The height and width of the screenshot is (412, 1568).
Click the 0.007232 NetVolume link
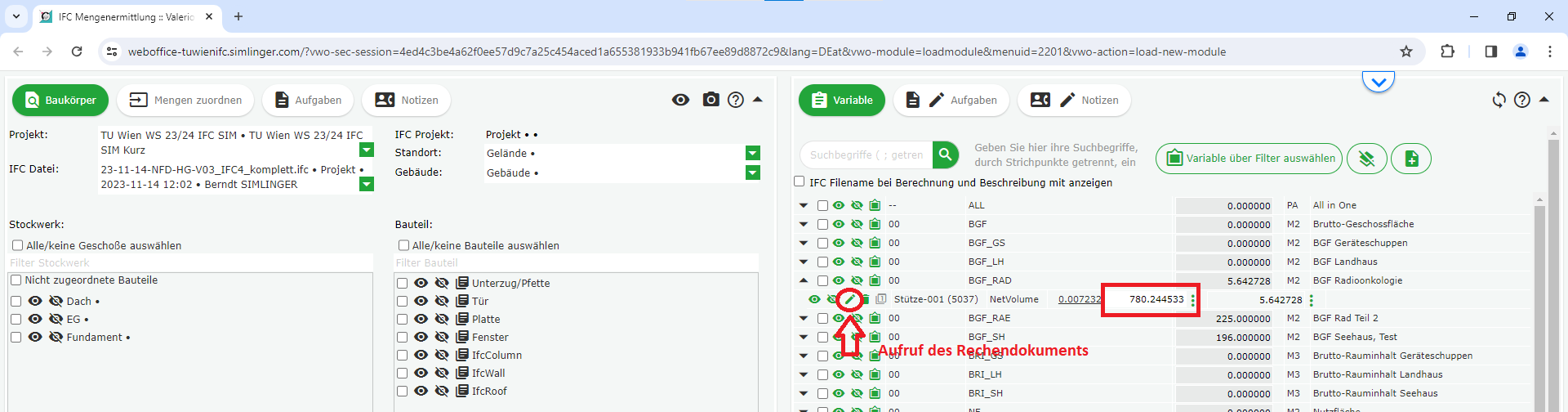pos(1079,299)
